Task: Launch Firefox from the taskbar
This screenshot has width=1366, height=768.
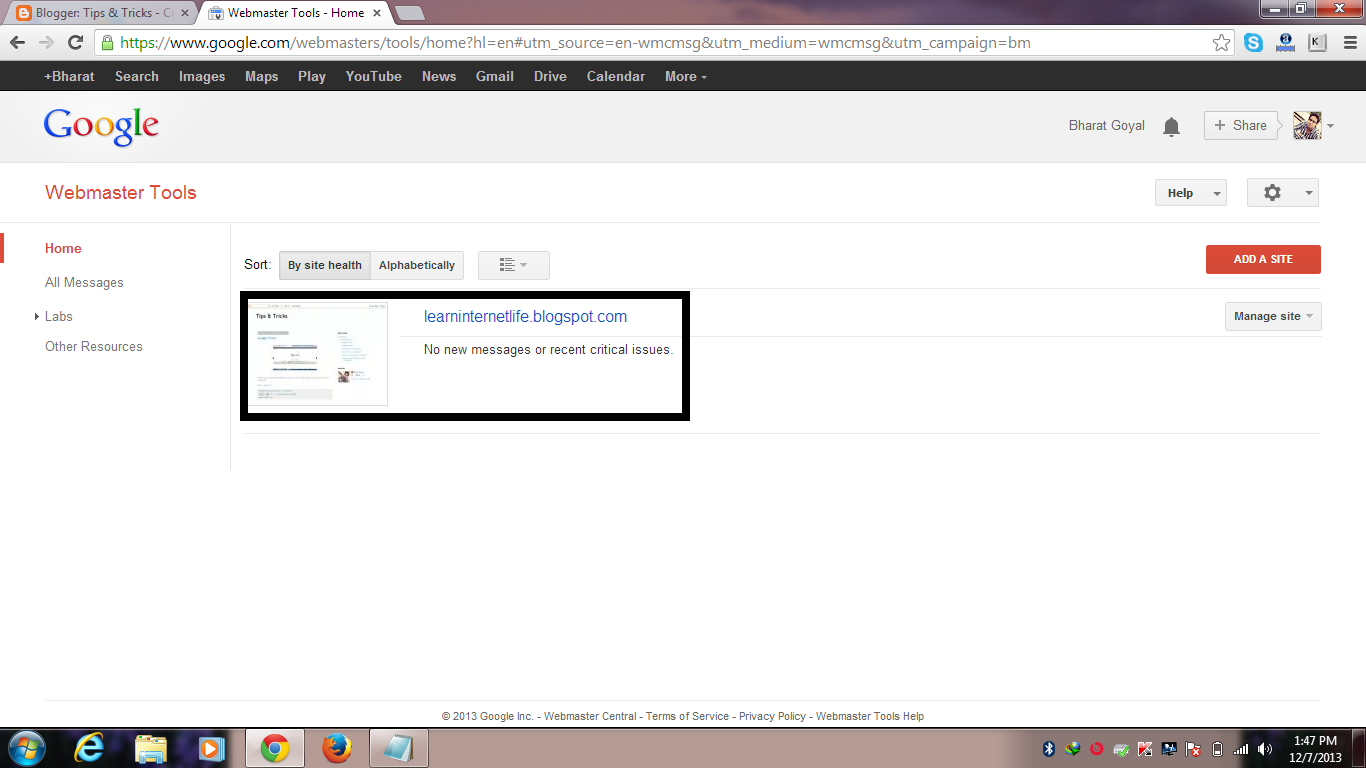Action: click(337, 748)
